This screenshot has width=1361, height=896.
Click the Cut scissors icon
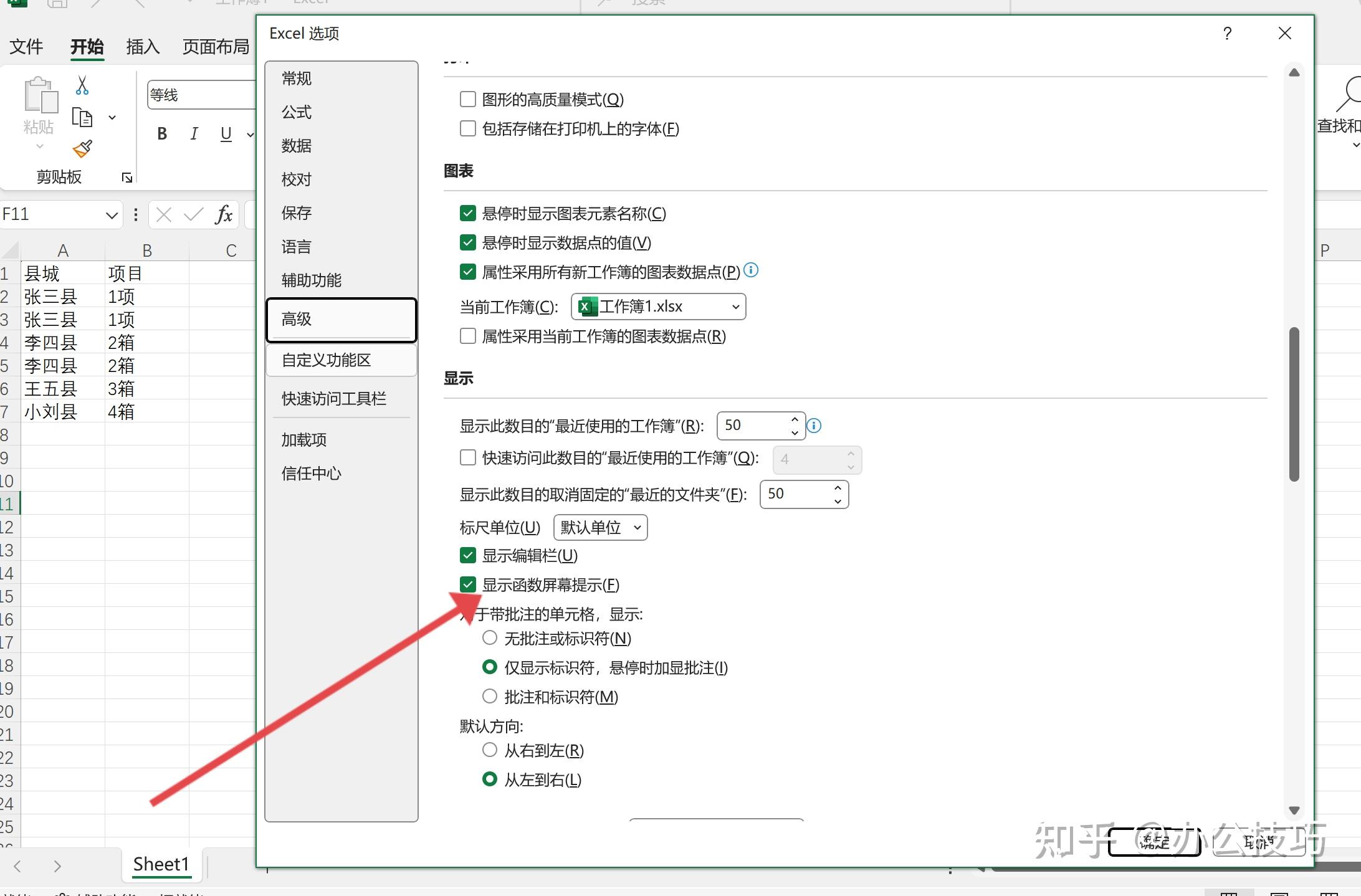click(82, 85)
